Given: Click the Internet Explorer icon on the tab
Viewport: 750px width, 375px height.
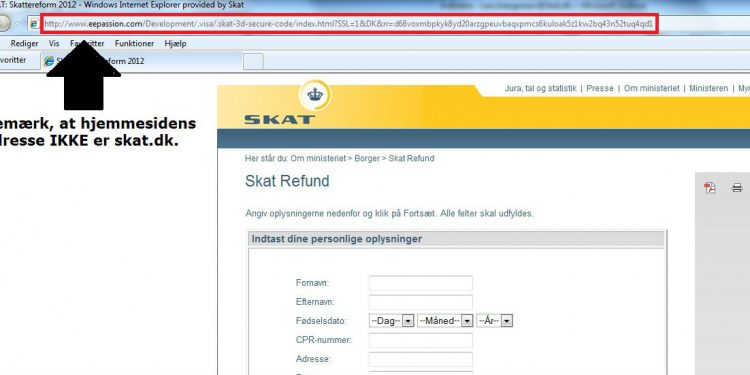Looking at the screenshot, I should click(49, 61).
